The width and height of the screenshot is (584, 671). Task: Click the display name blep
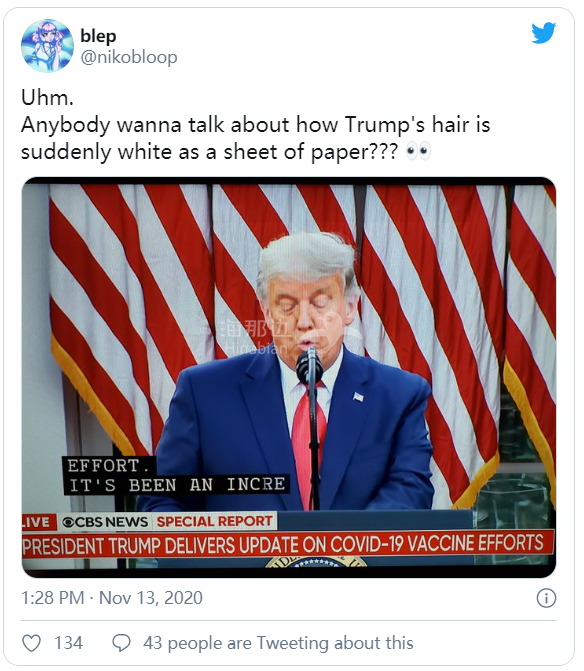(98, 36)
